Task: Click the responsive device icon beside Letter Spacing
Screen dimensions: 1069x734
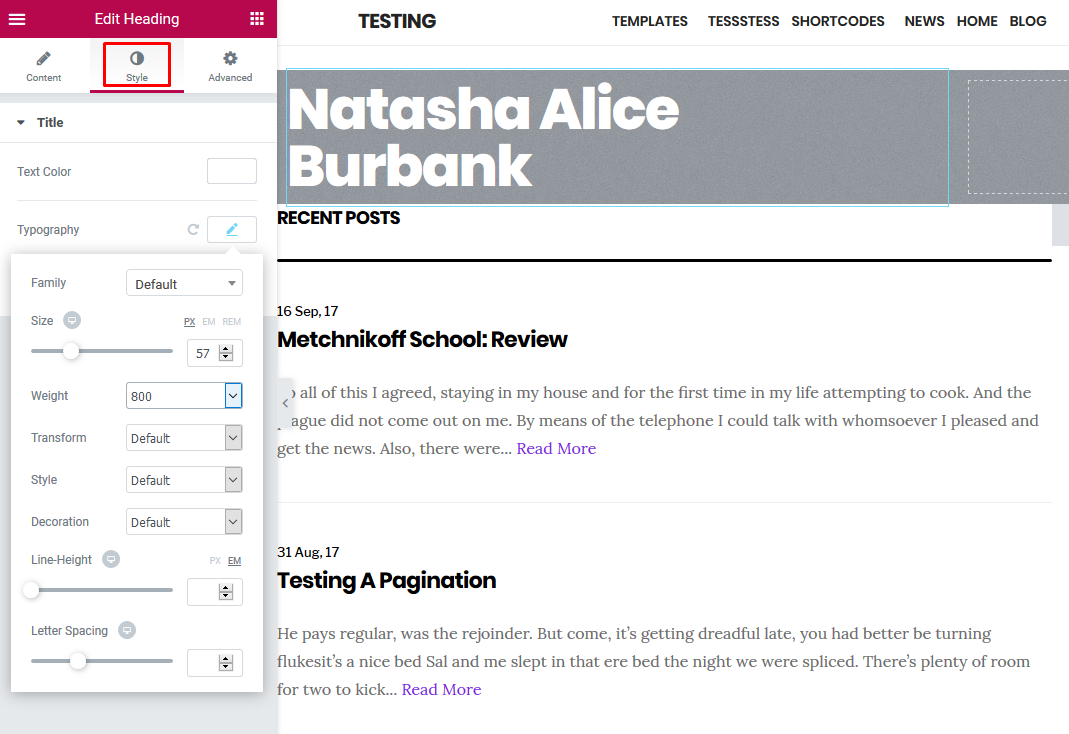Action: (x=126, y=630)
